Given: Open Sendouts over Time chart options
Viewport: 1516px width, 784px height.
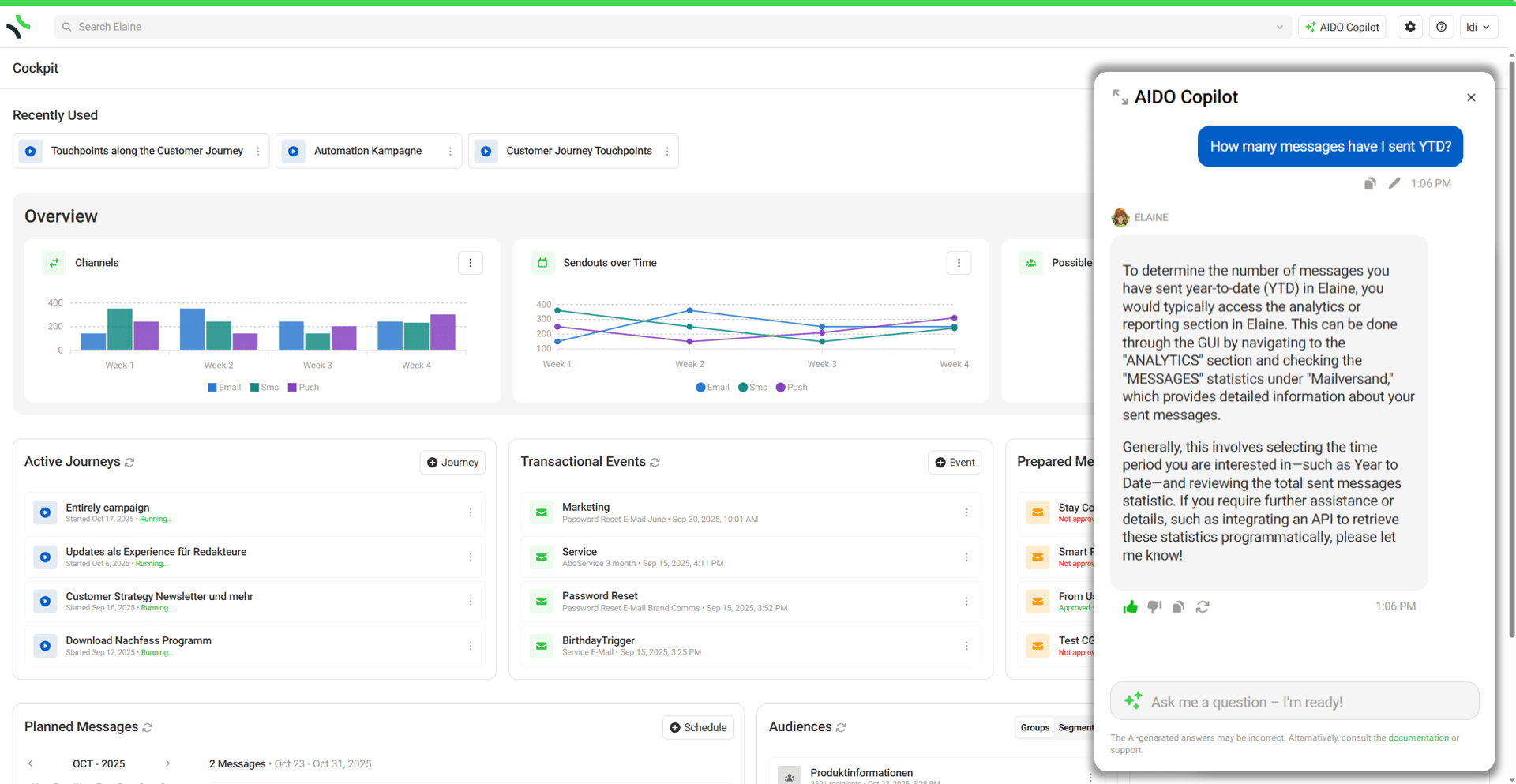Looking at the screenshot, I should (x=959, y=263).
